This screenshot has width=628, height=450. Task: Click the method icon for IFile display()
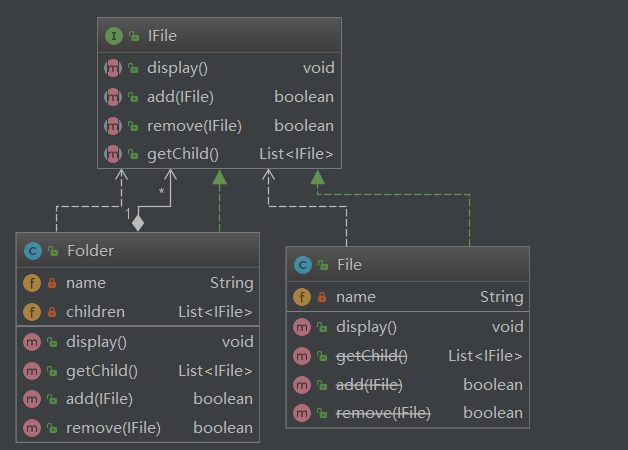(113, 69)
